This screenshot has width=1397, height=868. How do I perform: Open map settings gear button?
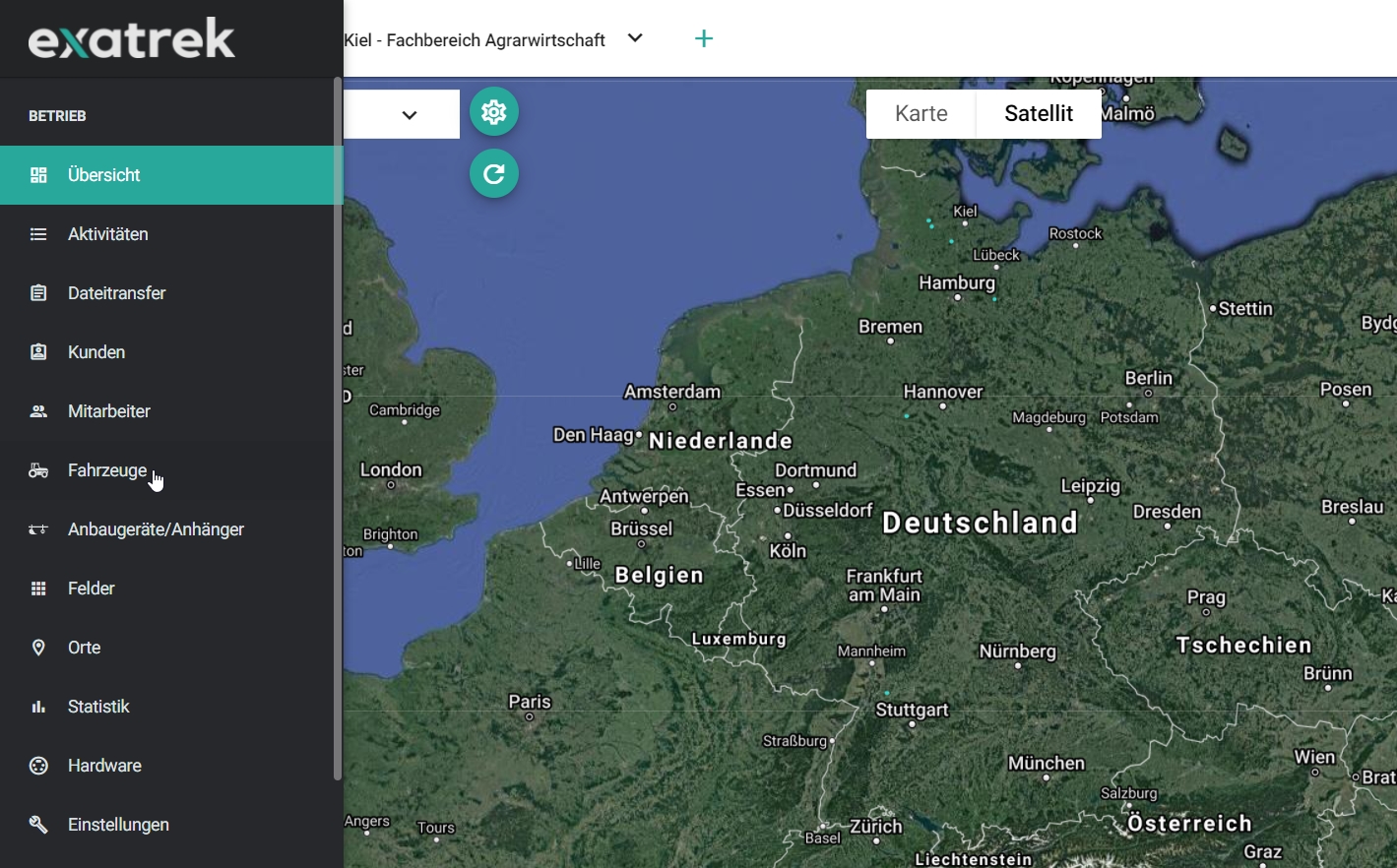point(494,112)
